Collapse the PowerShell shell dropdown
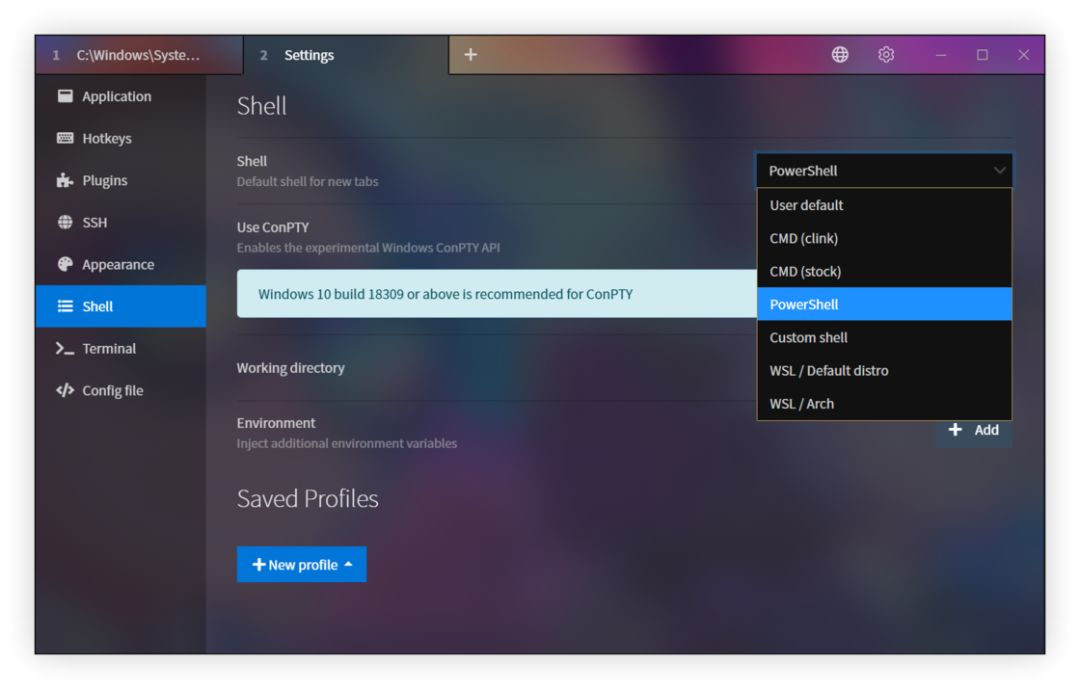Image resolution: width=1080 pixels, height=689 pixels. click(884, 171)
